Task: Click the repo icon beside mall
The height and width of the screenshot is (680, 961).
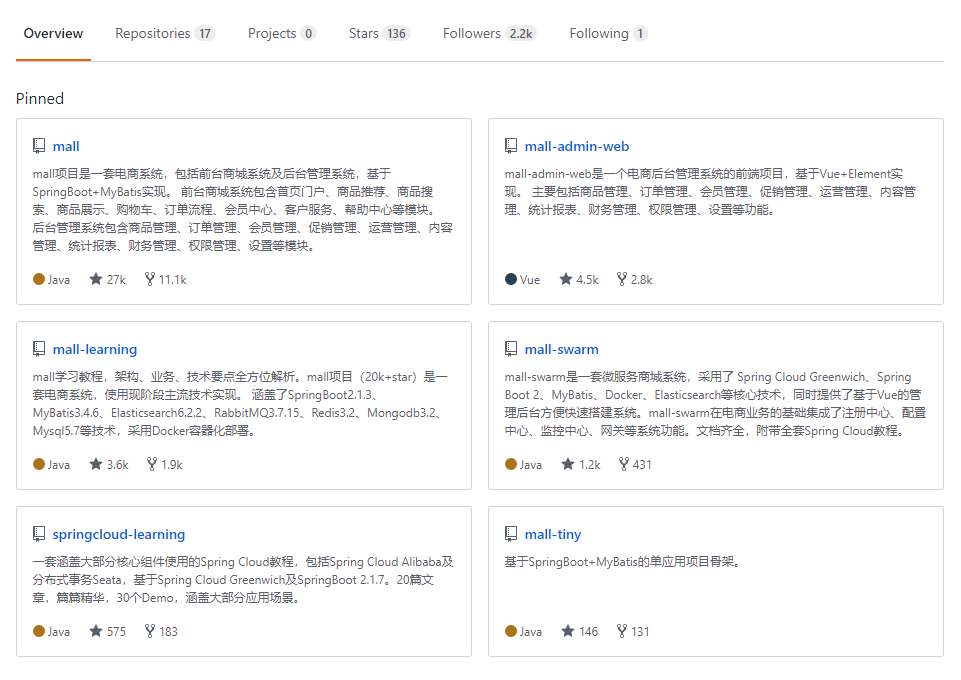Action: point(39,146)
